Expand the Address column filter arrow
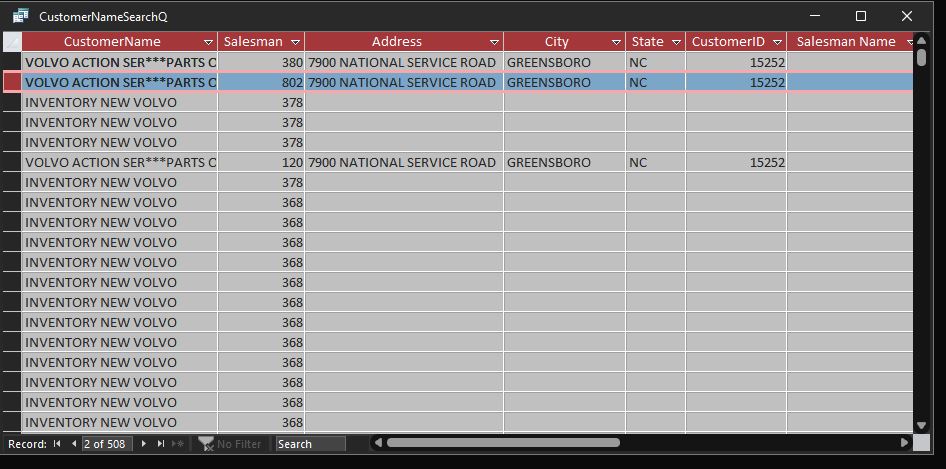946x469 pixels. click(494, 42)
